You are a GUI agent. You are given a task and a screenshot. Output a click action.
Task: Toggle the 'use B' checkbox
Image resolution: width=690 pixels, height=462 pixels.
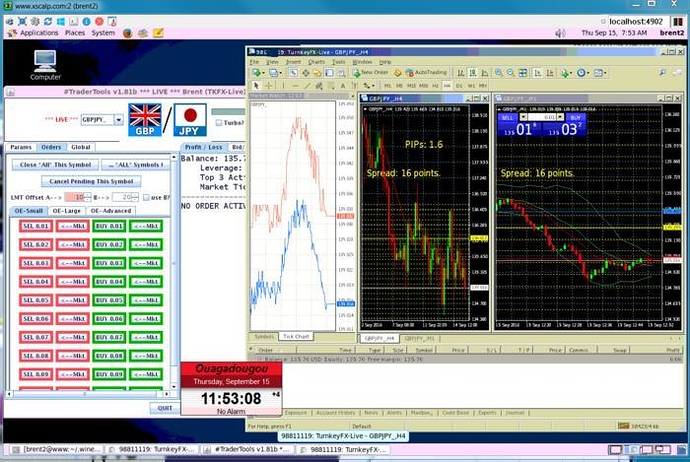coord(146,197)
